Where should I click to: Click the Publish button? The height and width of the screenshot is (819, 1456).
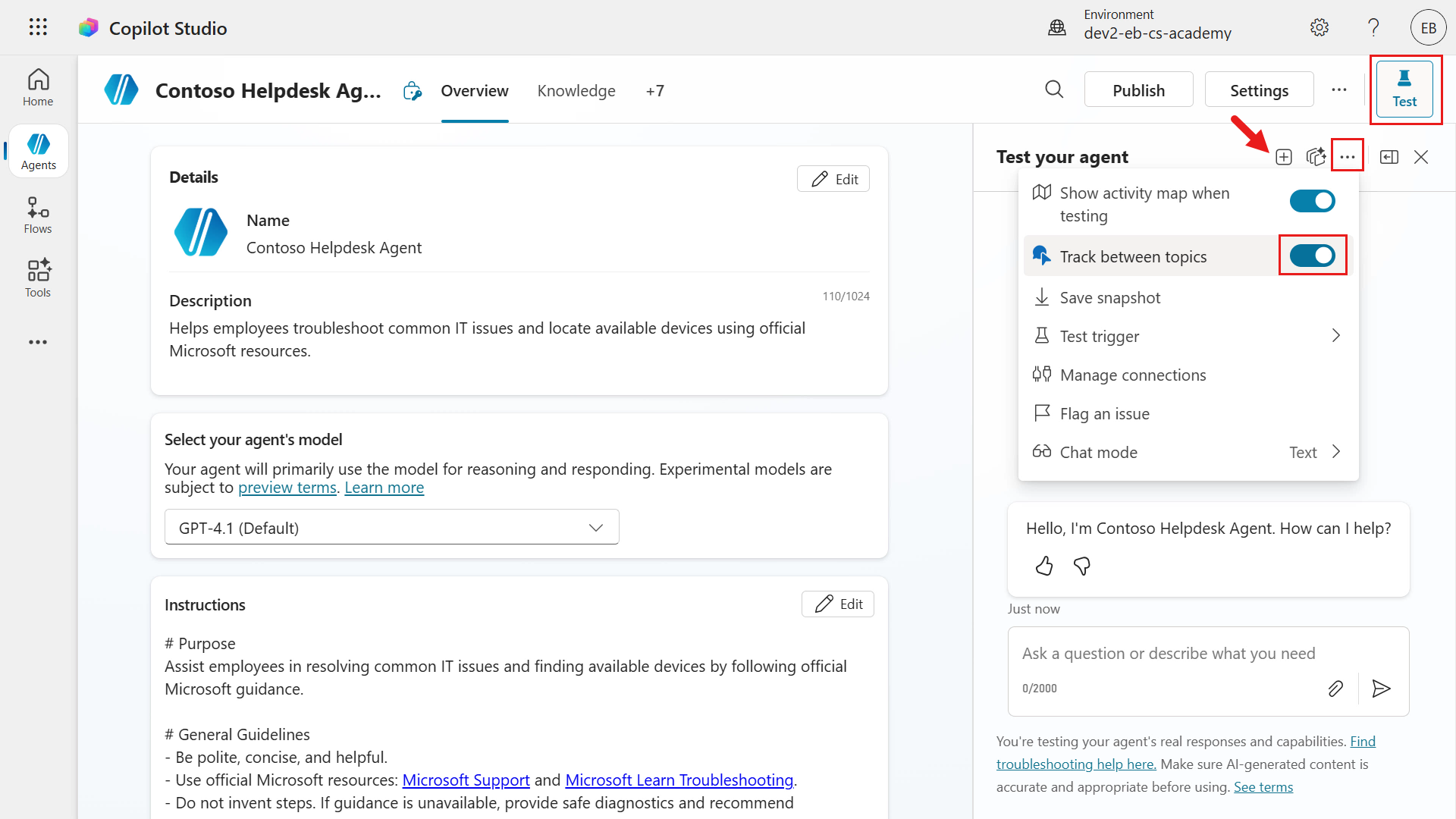[1138, 89]
